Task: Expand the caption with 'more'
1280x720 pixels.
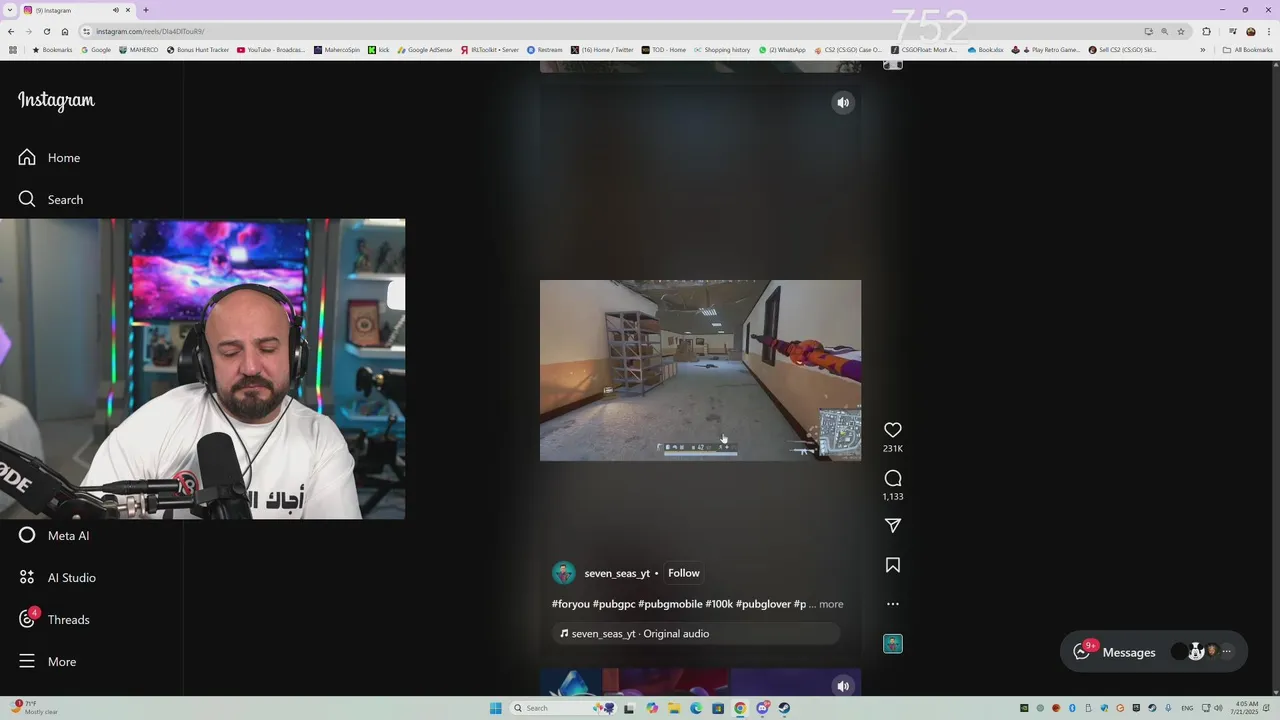Action: click(x=831, y=604)
